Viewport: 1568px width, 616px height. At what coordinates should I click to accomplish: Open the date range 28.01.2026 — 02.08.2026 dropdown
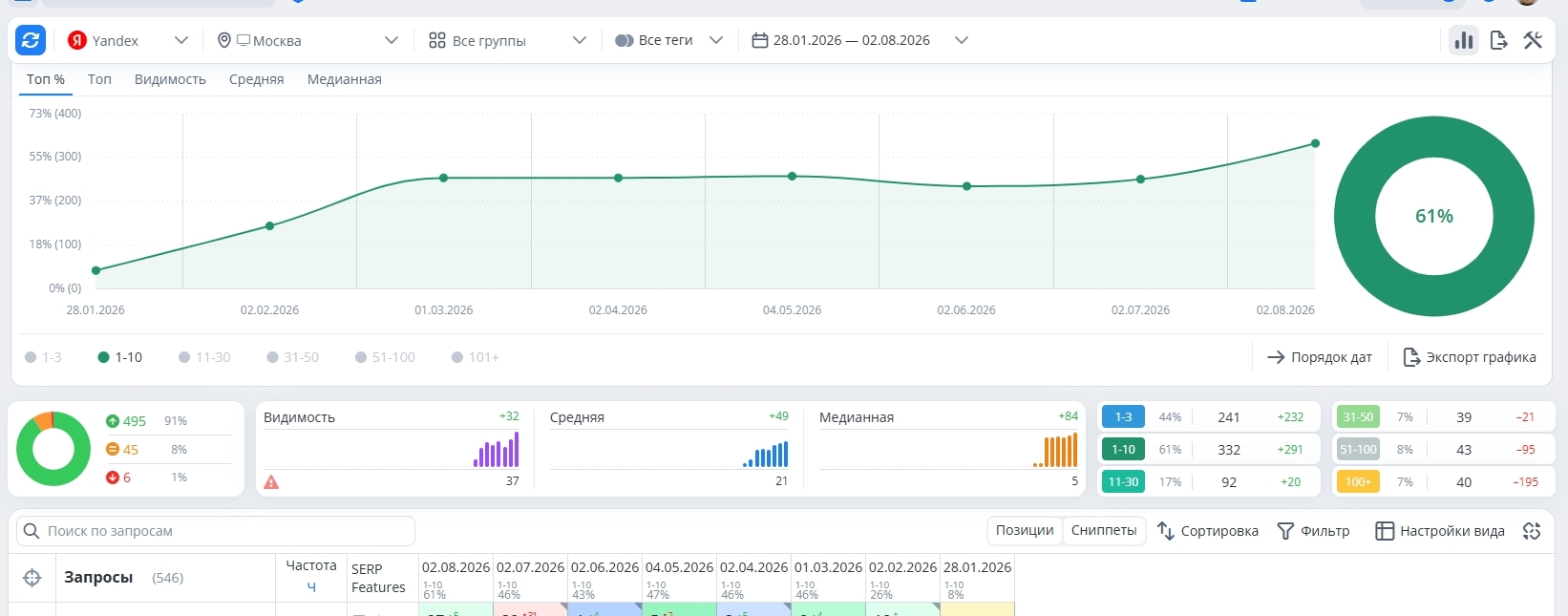[x=860, y=40]
